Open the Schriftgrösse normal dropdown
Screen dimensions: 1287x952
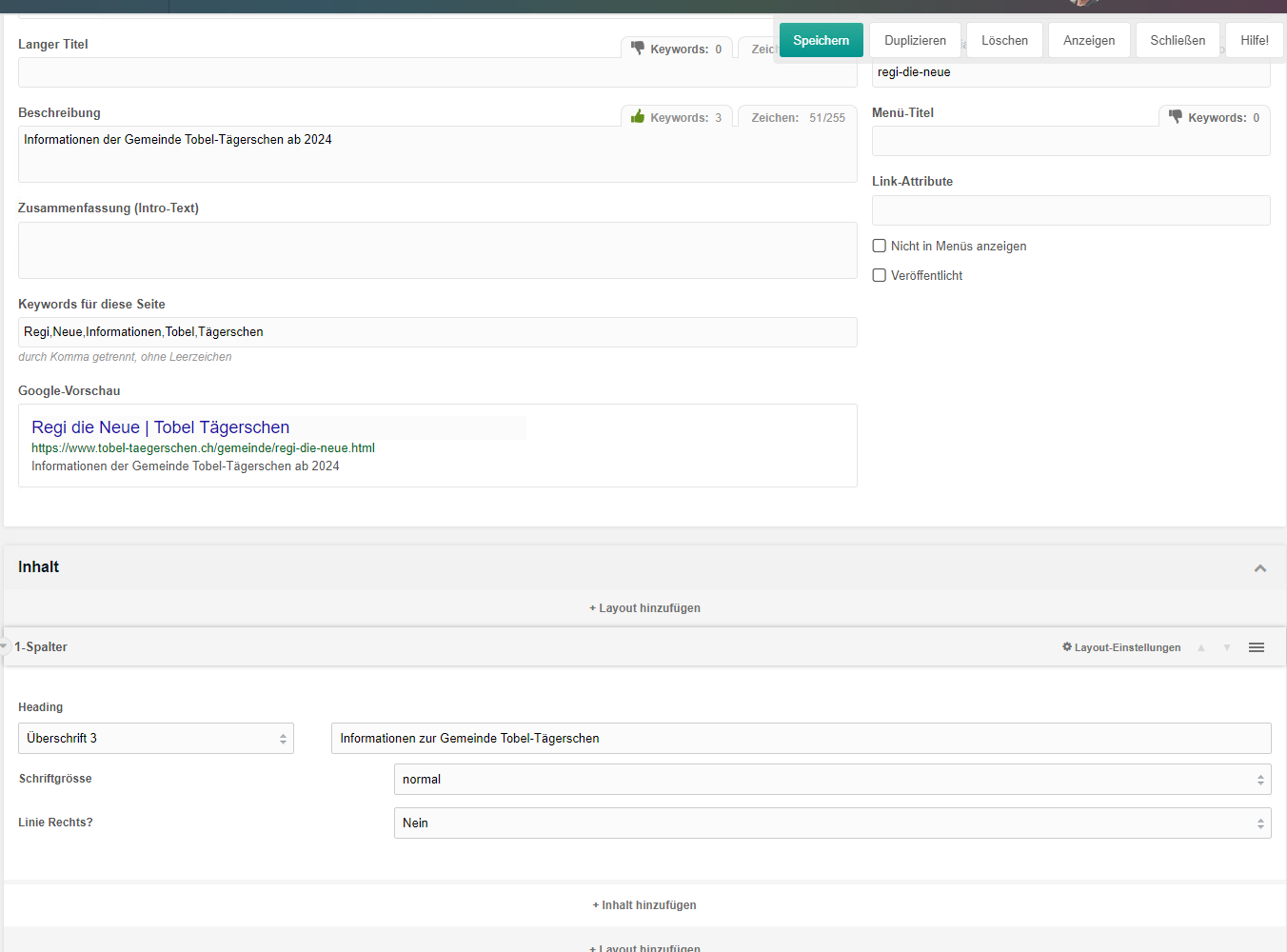click(833, 780)
